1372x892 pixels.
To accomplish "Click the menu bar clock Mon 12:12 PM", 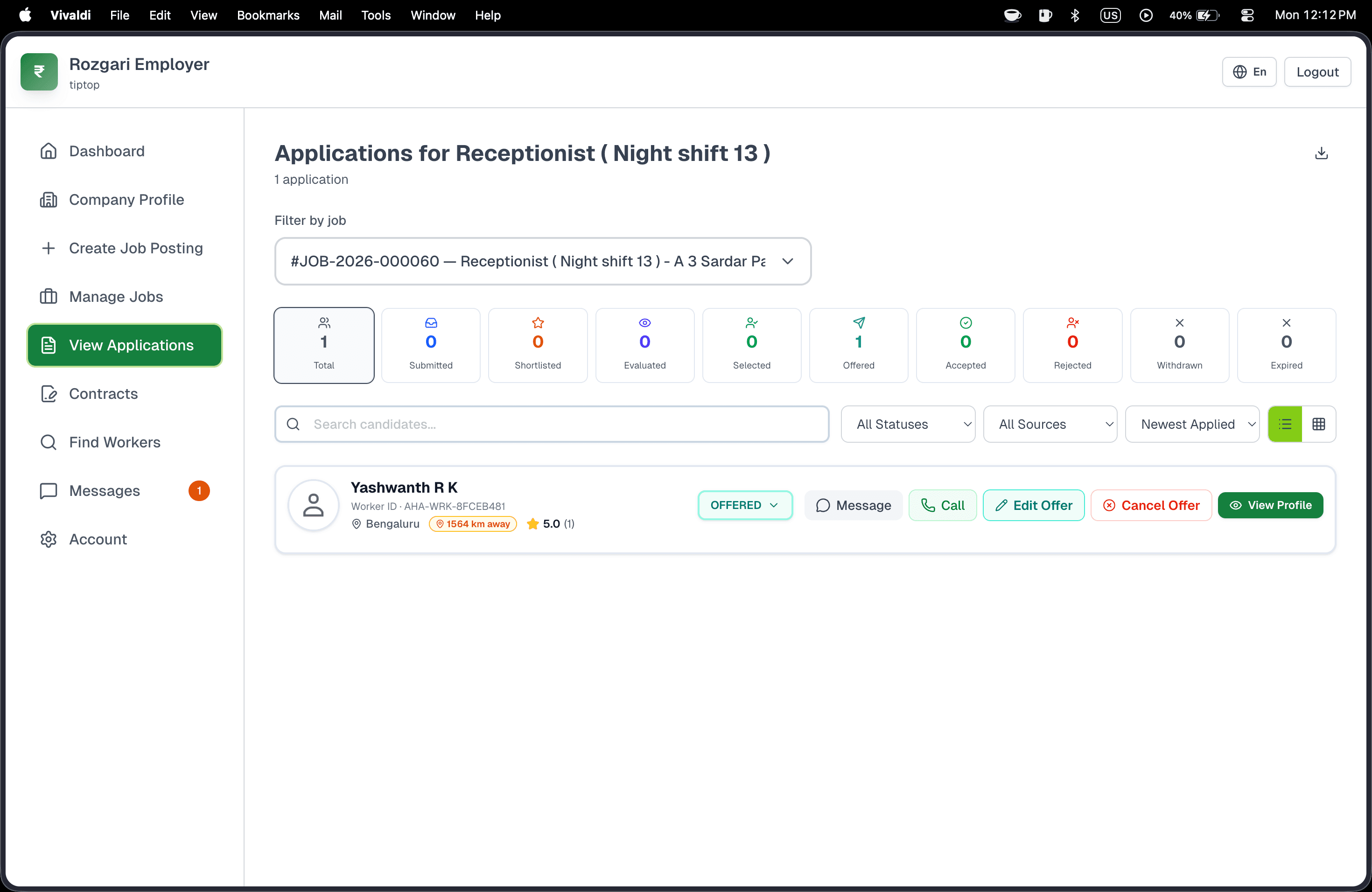I will point(1316,15).
